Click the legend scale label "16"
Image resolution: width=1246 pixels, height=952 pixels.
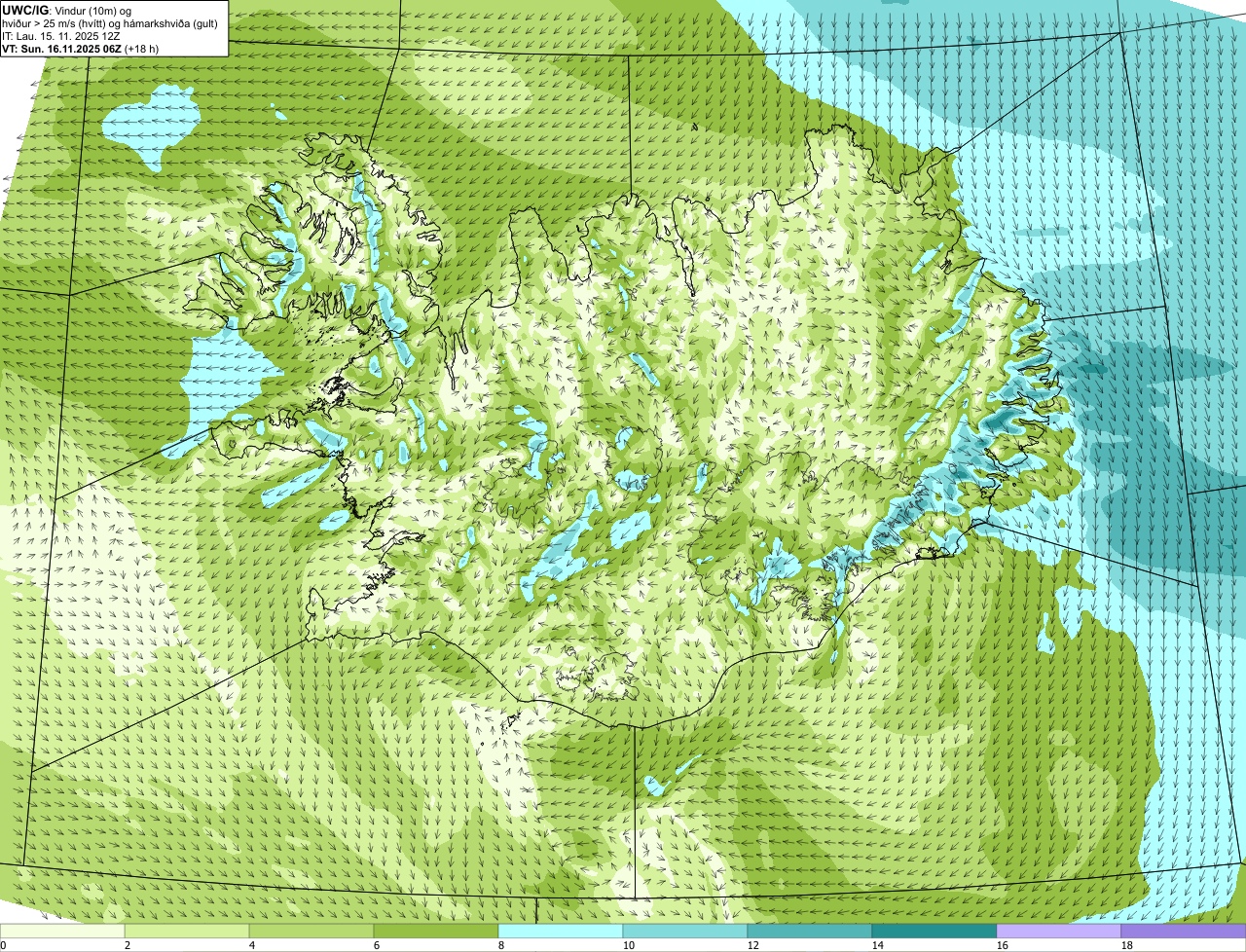point(1003,945)
